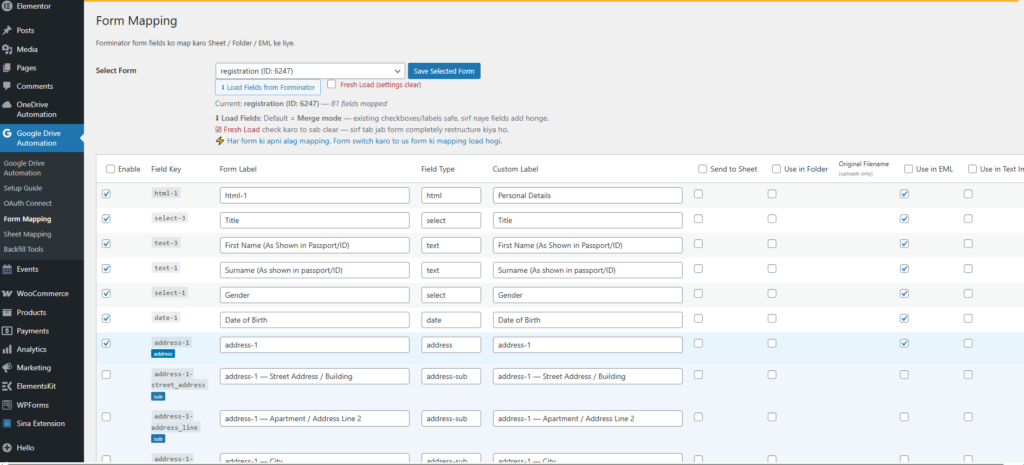
Task: Click the Media sidebar icon
Action: (7, 49)
